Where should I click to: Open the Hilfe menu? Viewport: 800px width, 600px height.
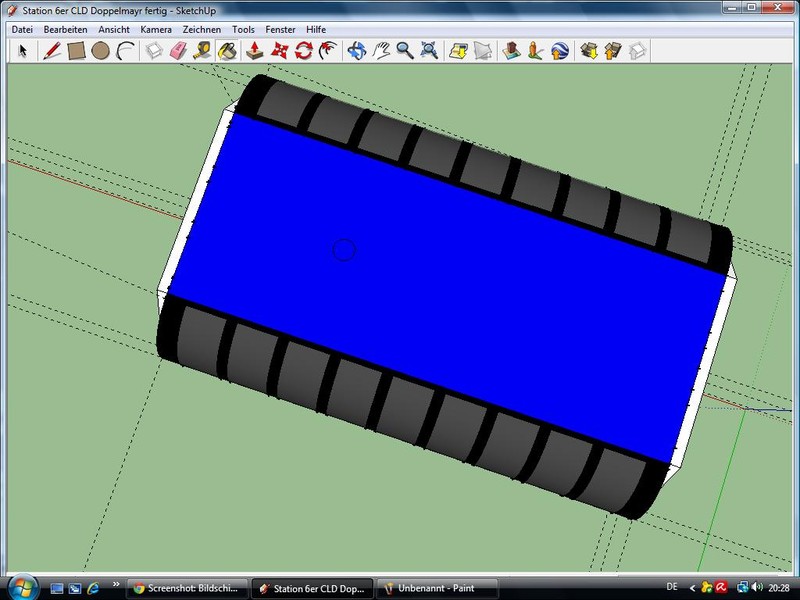(x=316, y=30)
